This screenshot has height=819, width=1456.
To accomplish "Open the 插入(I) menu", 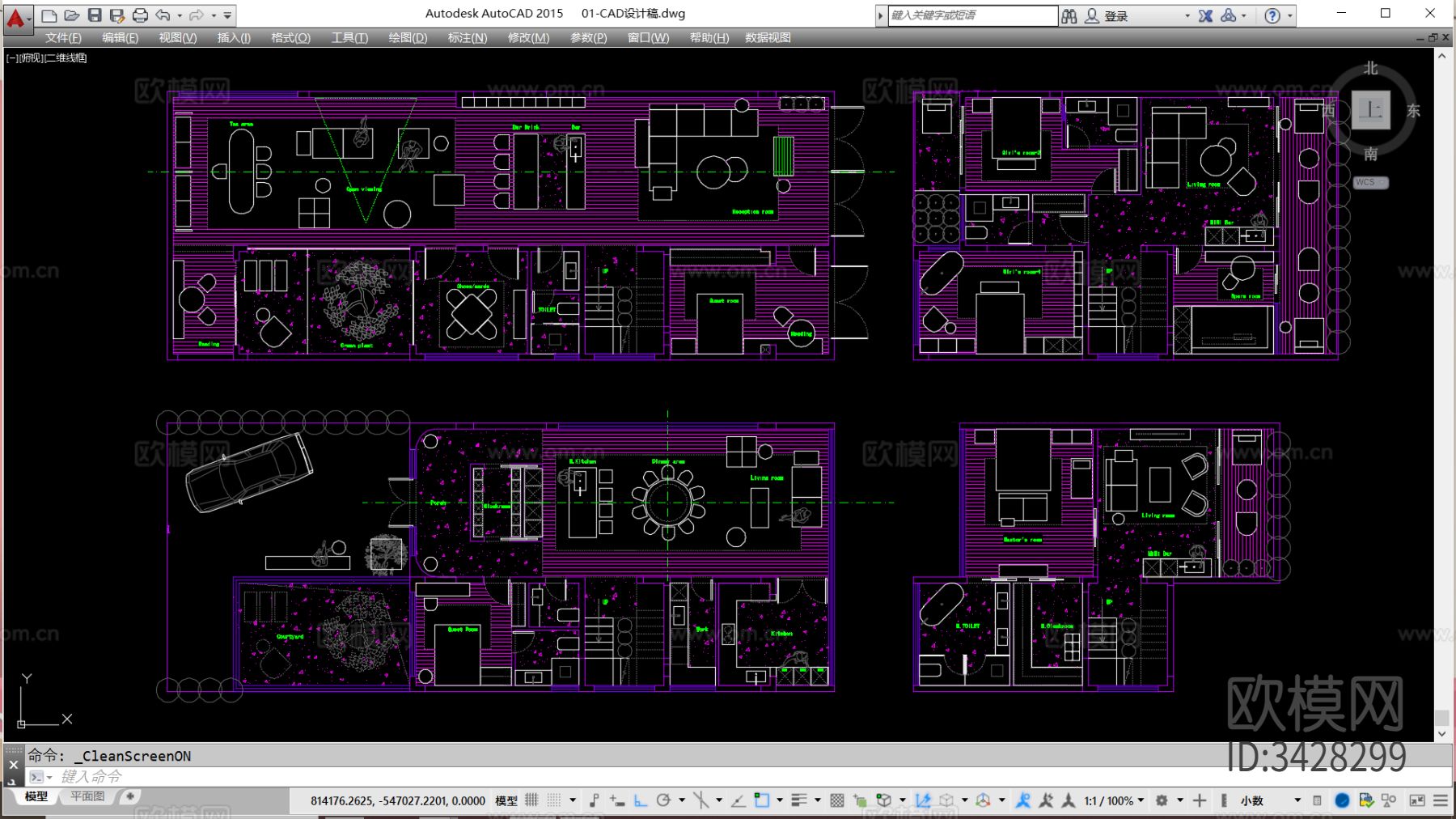I will (x=234, y=38).
